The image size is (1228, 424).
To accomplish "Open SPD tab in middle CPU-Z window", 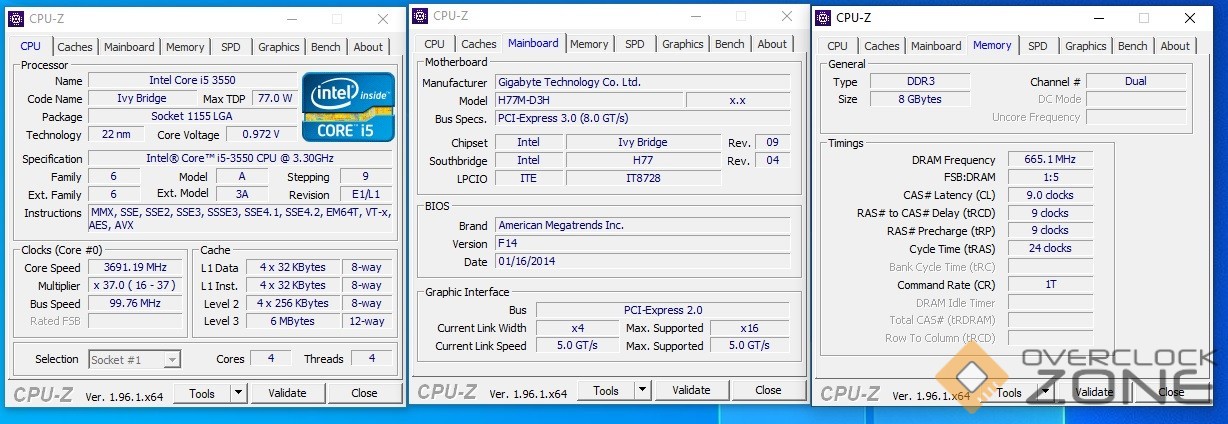I will pos(635,44).
